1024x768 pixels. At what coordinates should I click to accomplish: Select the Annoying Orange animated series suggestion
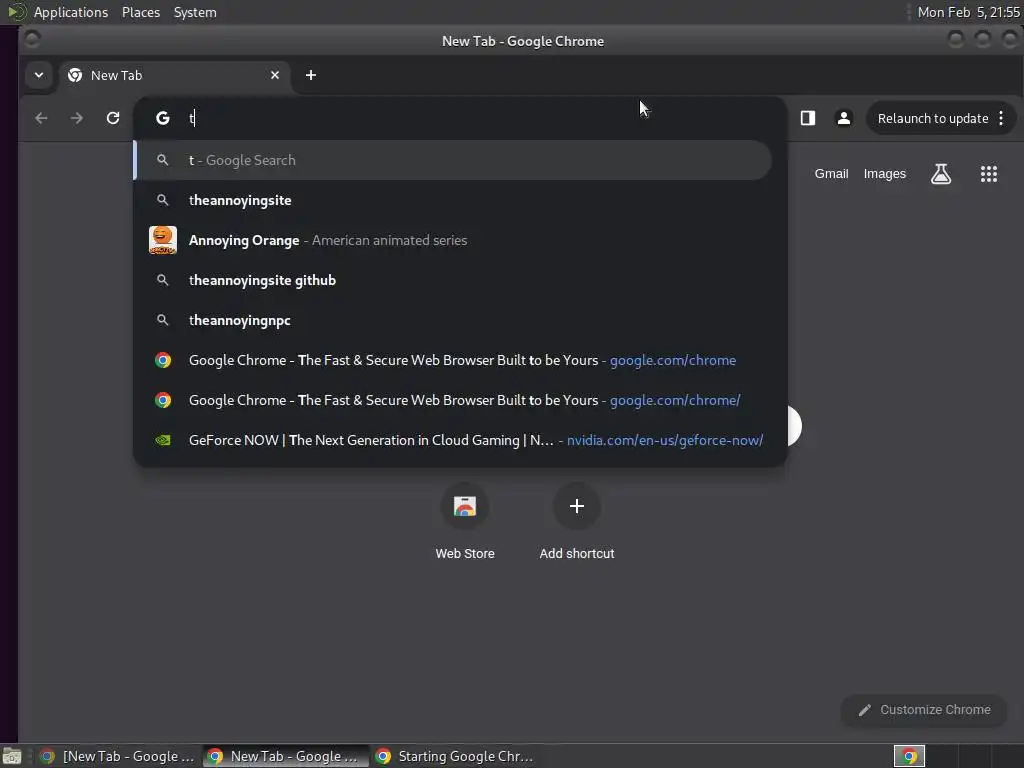pyautogui.click(x=453, y=240)
